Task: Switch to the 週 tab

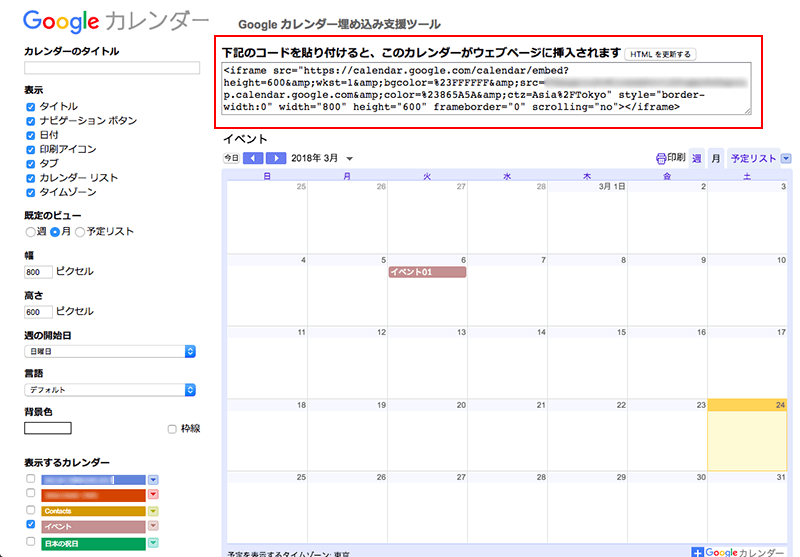Action: coord(696,159)
